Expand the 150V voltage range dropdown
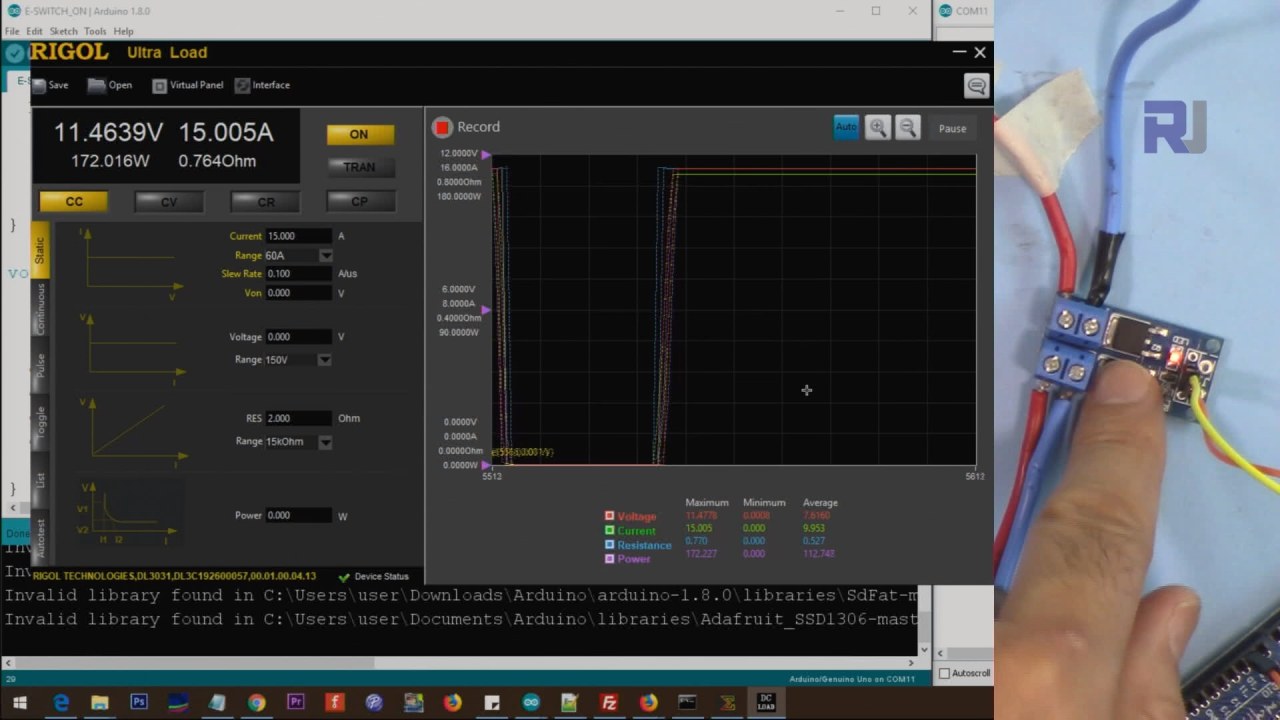 324,360
